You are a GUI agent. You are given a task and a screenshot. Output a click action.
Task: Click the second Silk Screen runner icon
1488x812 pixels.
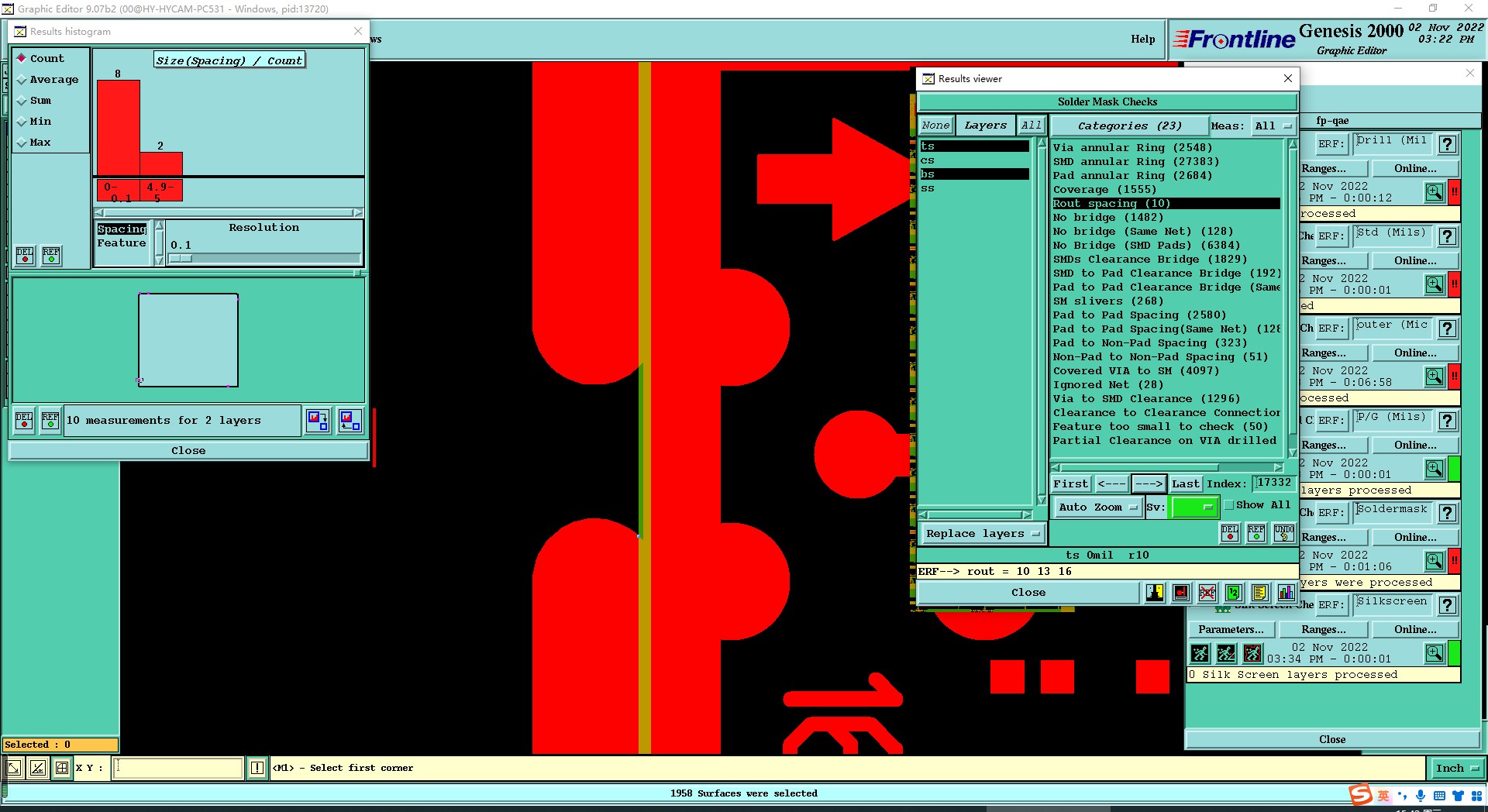1226,653
